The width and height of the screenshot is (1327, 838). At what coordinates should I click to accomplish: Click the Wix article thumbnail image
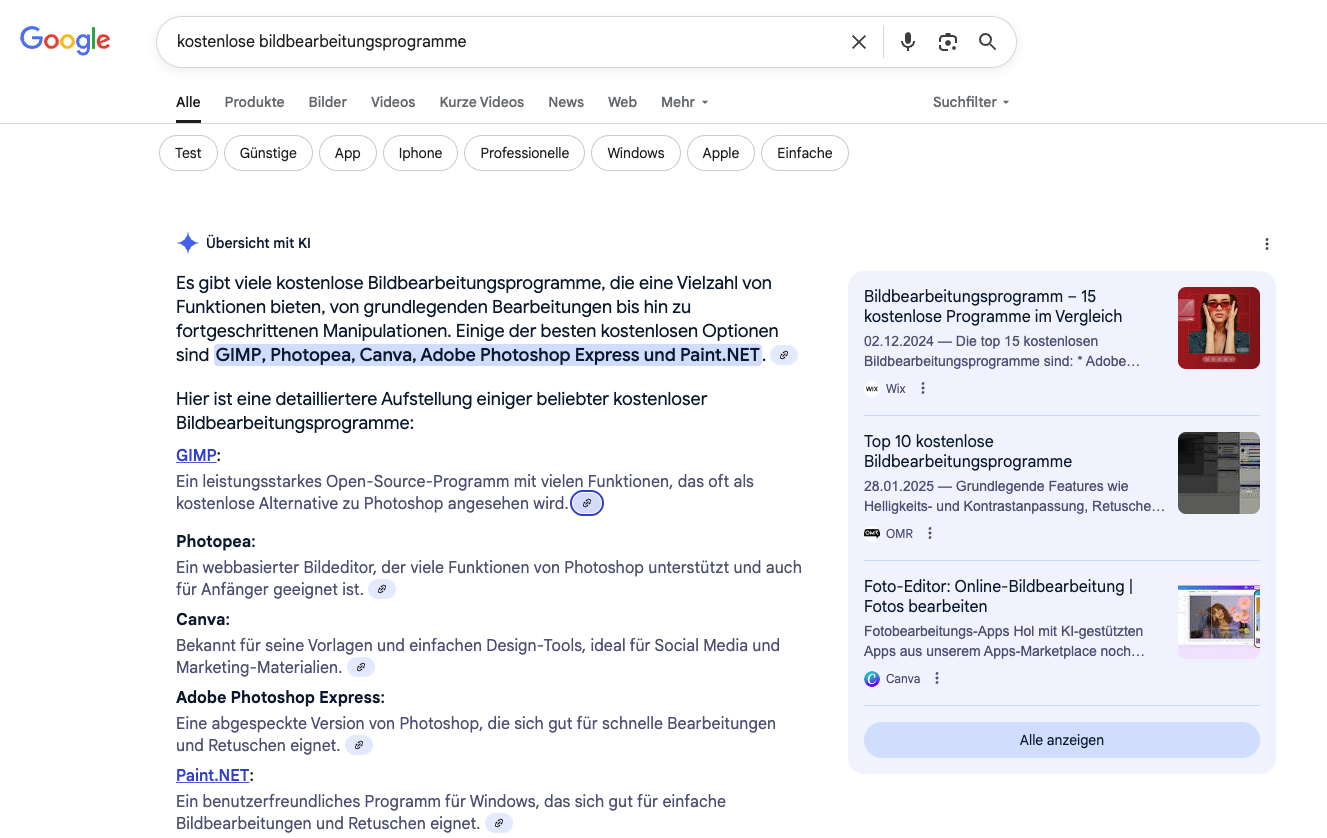(1218, 328)
